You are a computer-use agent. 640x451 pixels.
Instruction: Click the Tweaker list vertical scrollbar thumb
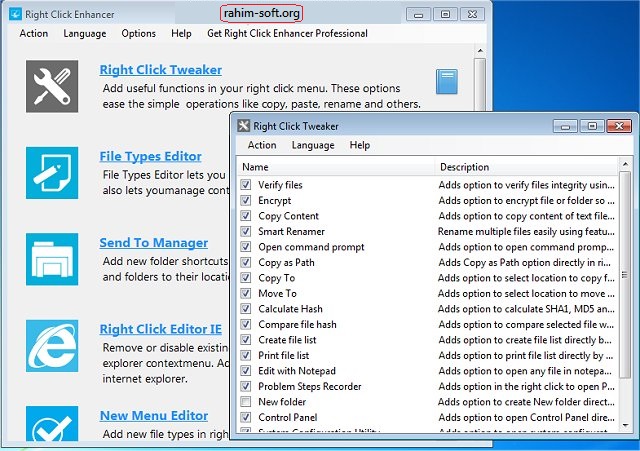point(625,274)
